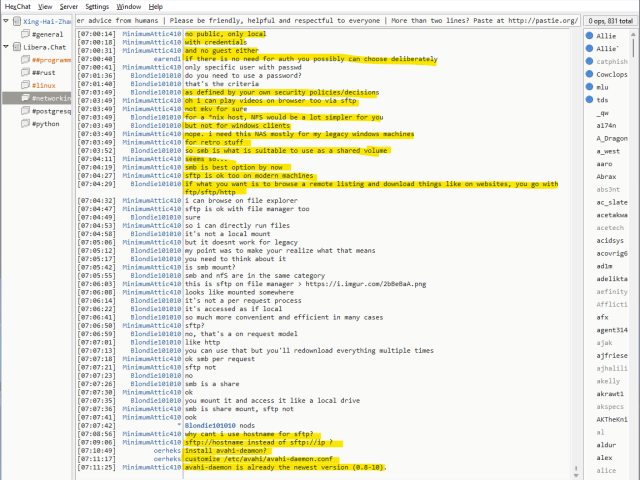Screen dimensions: 640x480
Task: Click the status dot next to Cowclops
Action: (589, 74)
